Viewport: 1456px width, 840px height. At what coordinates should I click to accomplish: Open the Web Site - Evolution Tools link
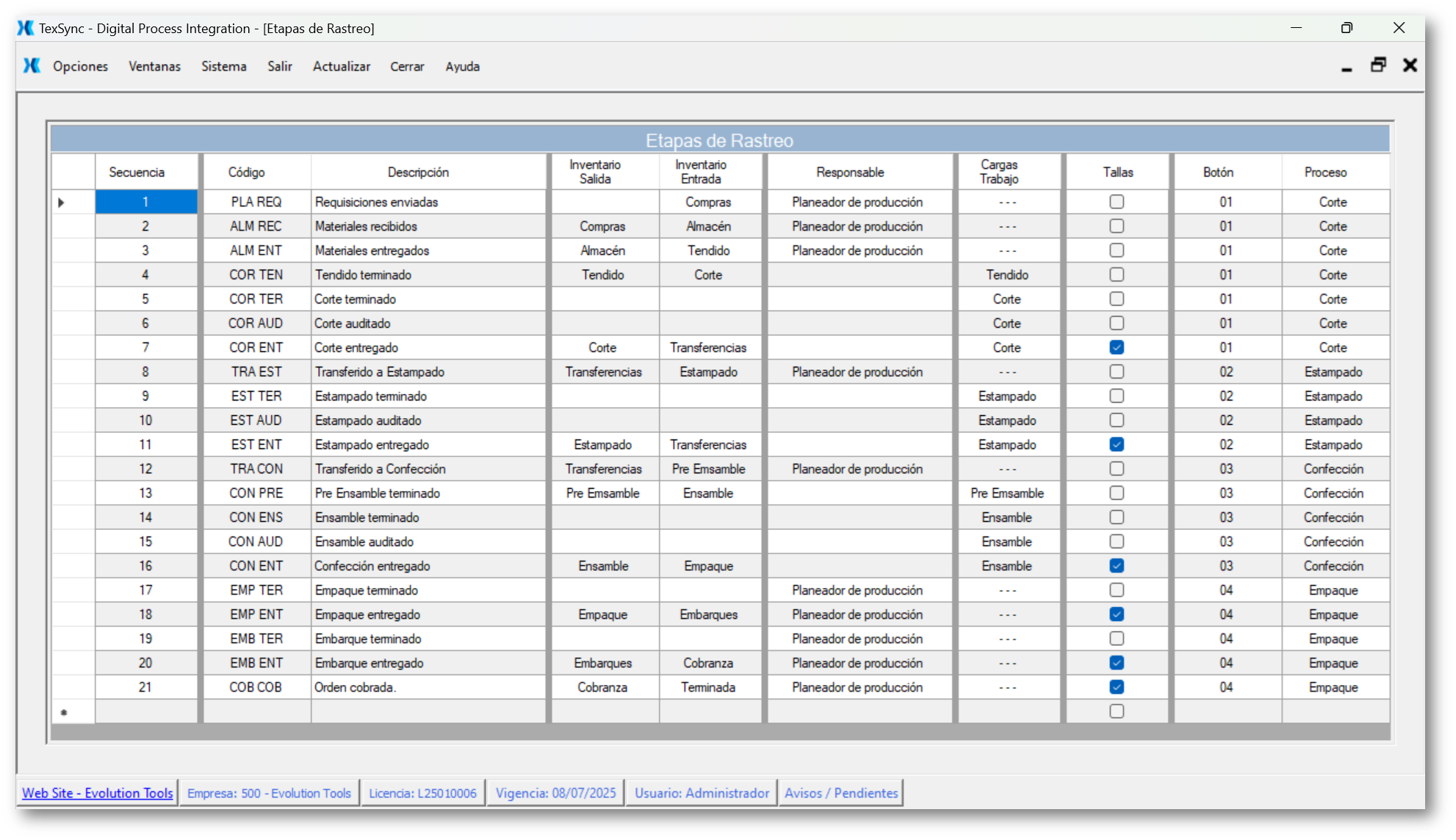[x=97, y=793]
